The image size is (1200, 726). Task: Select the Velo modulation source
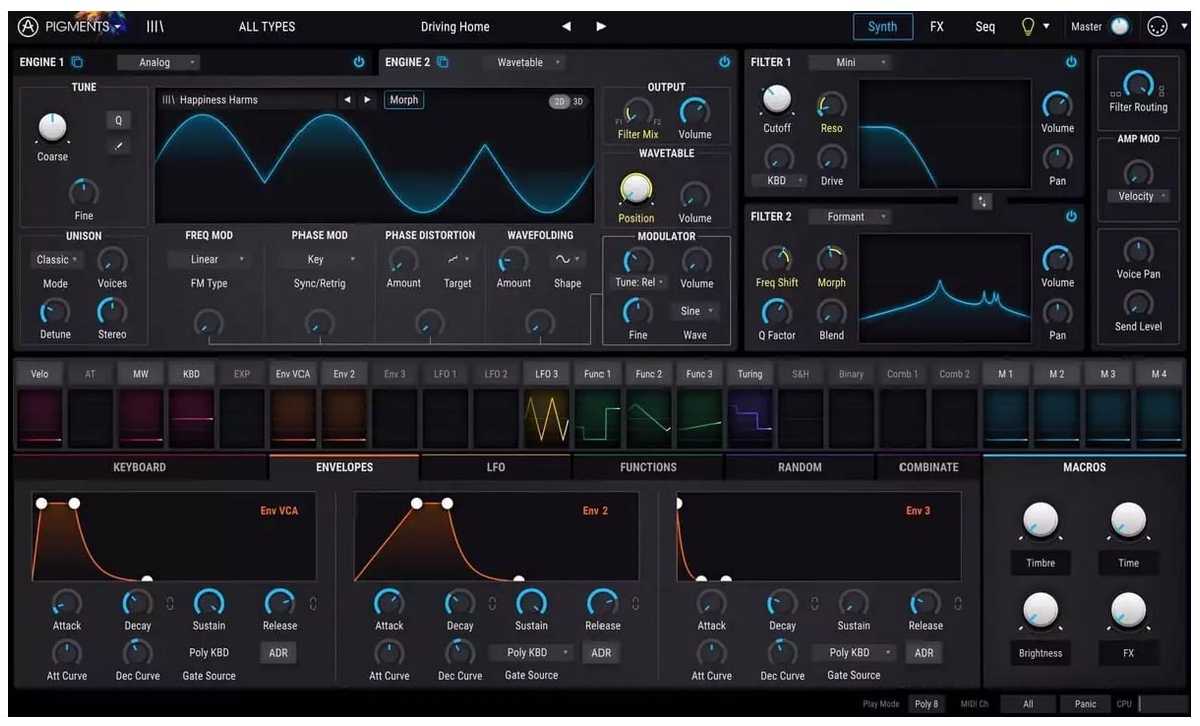[40, 374]
